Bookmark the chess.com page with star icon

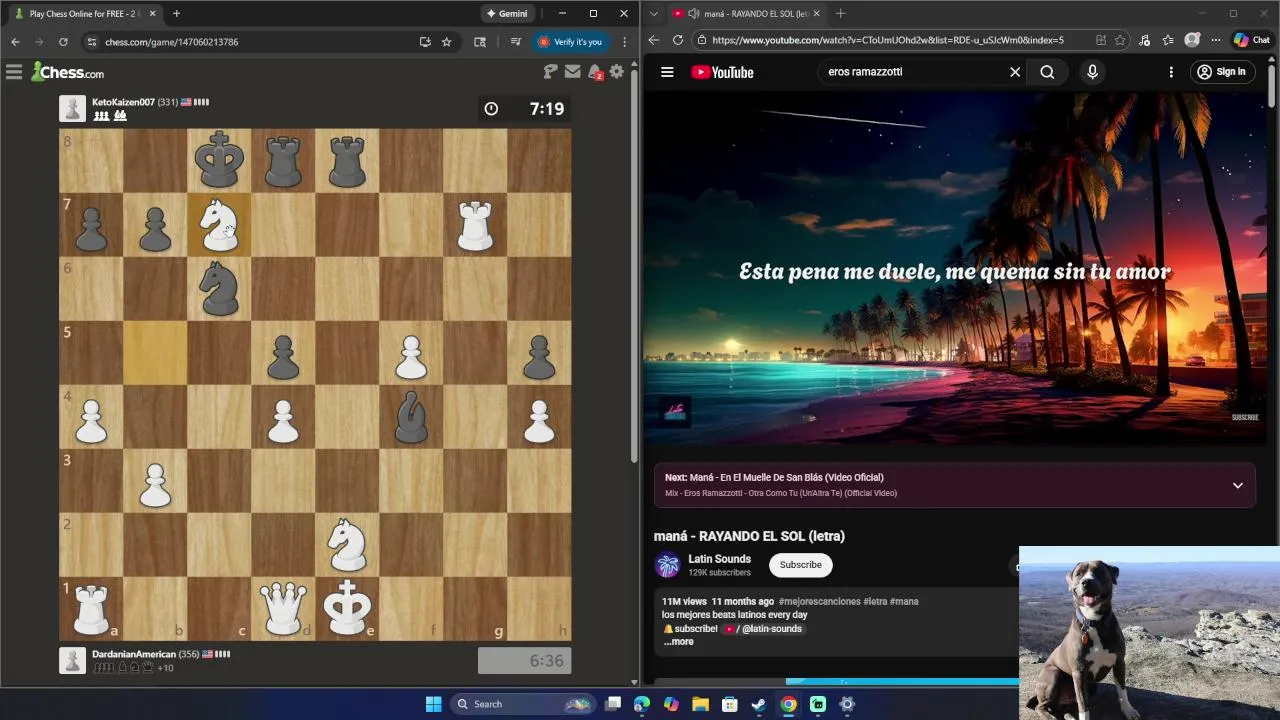point(447,42)
